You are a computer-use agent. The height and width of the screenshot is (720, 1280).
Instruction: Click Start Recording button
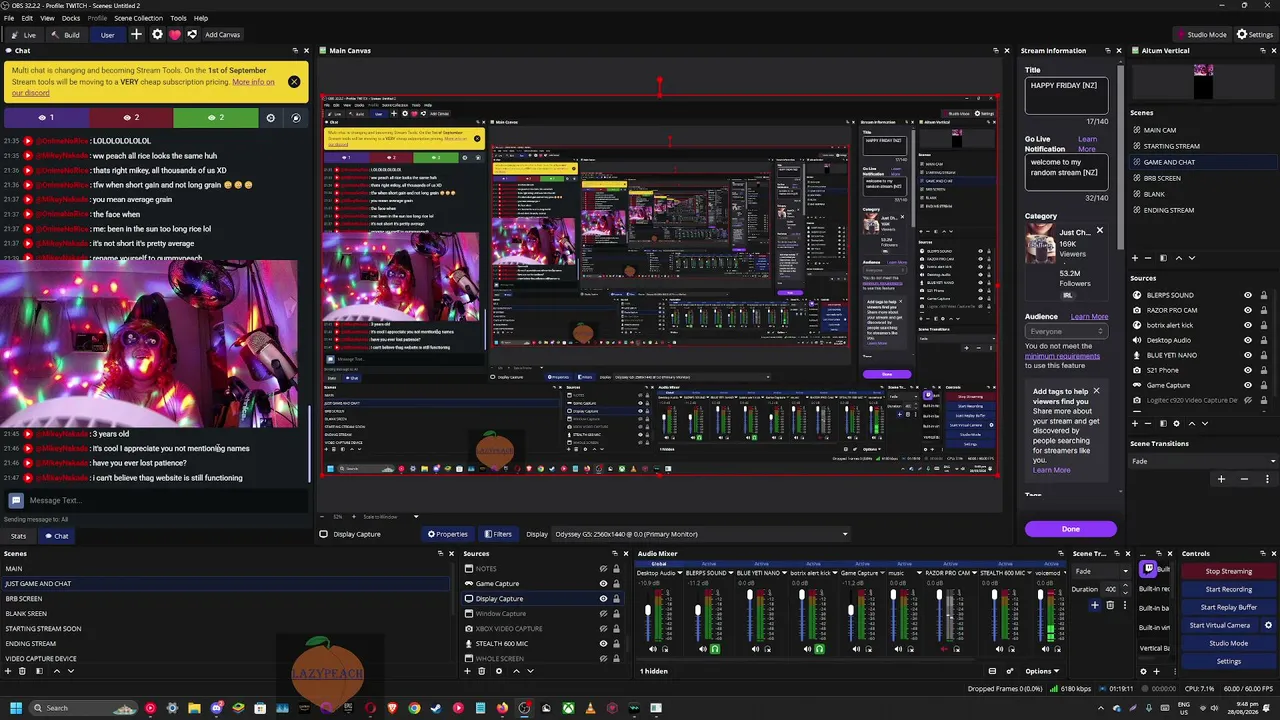pyautogui.click(x=1228, y=589)
